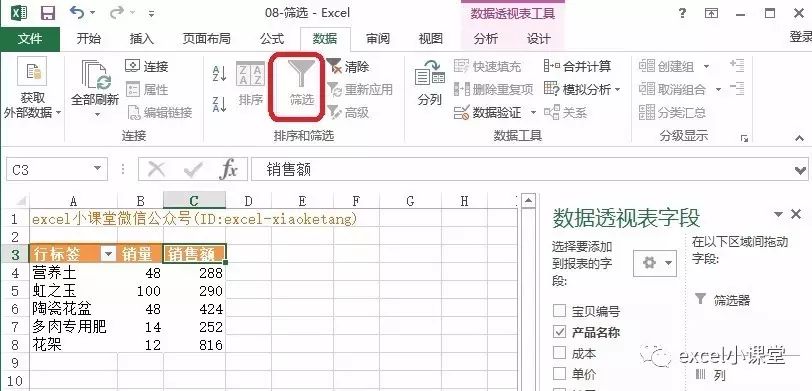Select row 5 header

14,290
